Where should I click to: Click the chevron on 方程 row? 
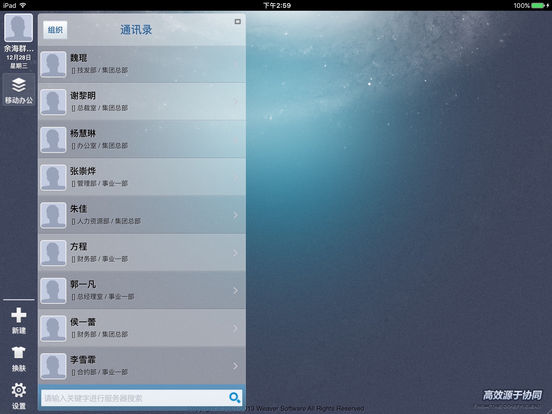coord(236,253)
